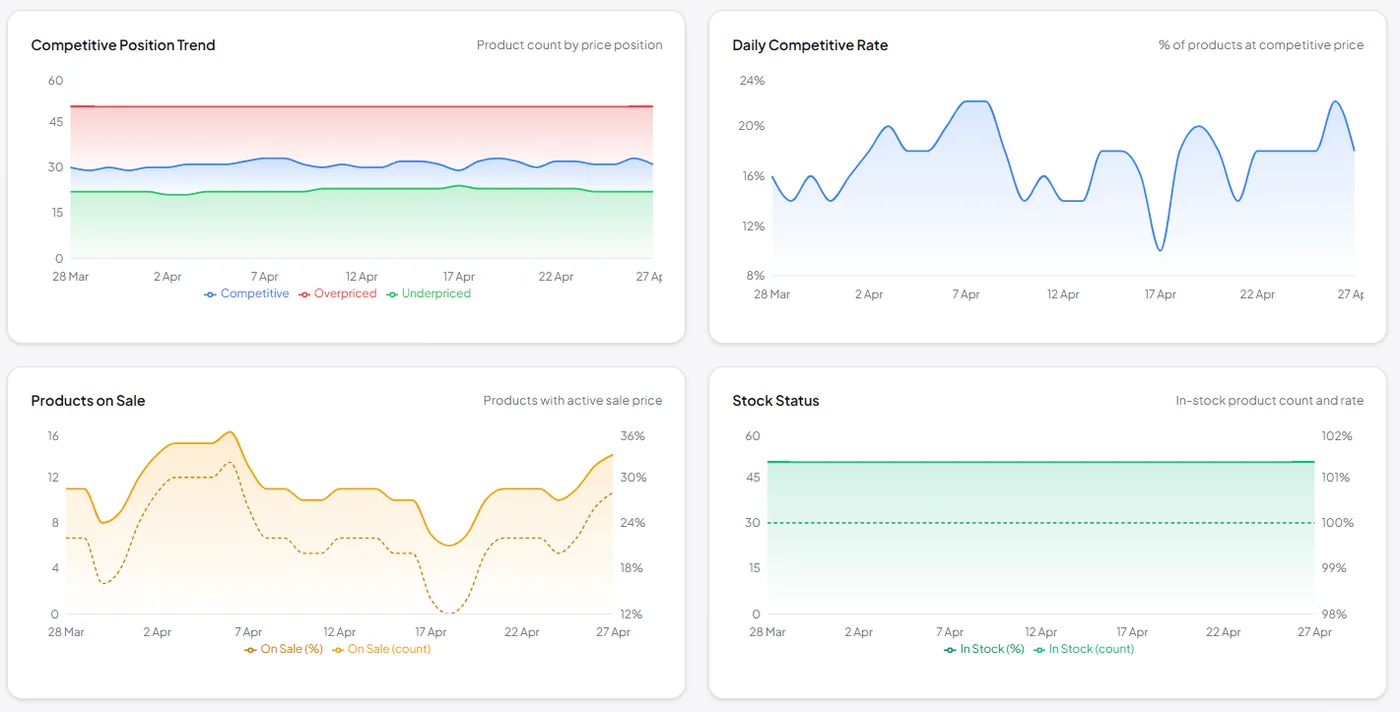Click the 36% axis label in Products on Sale

633,436
